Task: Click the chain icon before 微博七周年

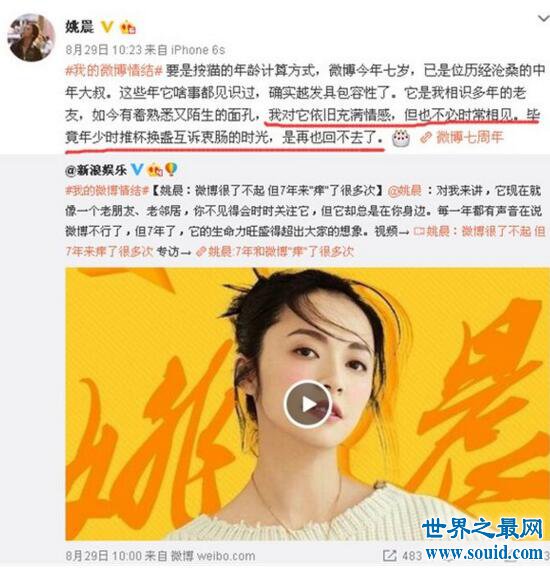Action: click(426, 138)
